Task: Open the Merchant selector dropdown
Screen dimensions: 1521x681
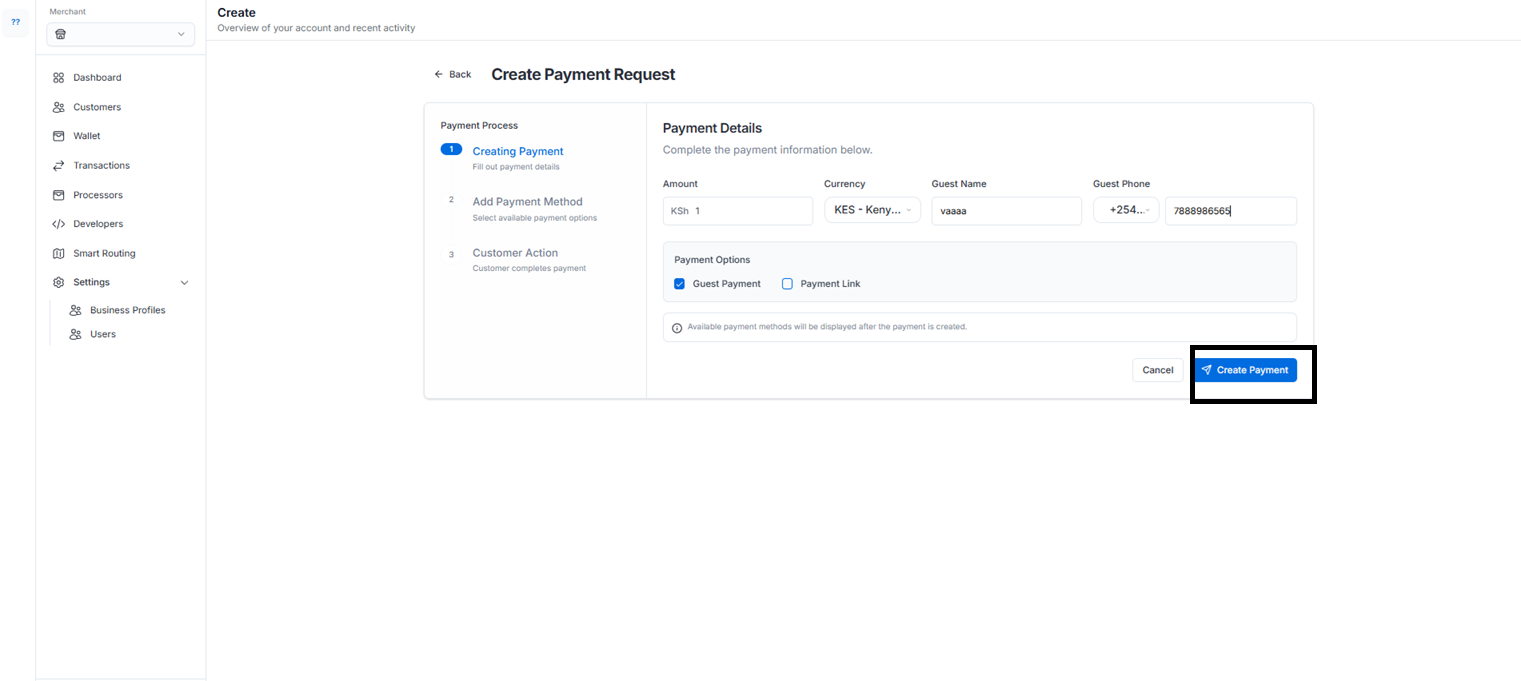Action: [120, 34]
